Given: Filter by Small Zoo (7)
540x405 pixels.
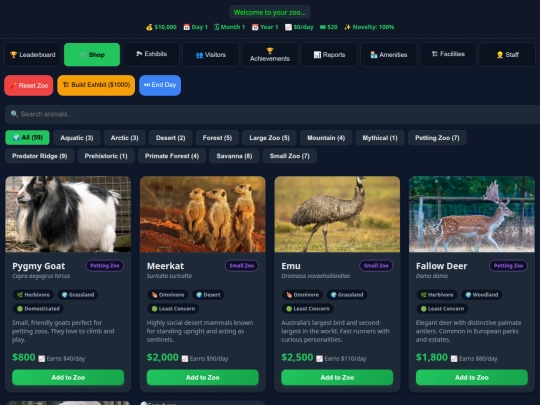Looking at the screenshot, I should [x=290, y=156].
